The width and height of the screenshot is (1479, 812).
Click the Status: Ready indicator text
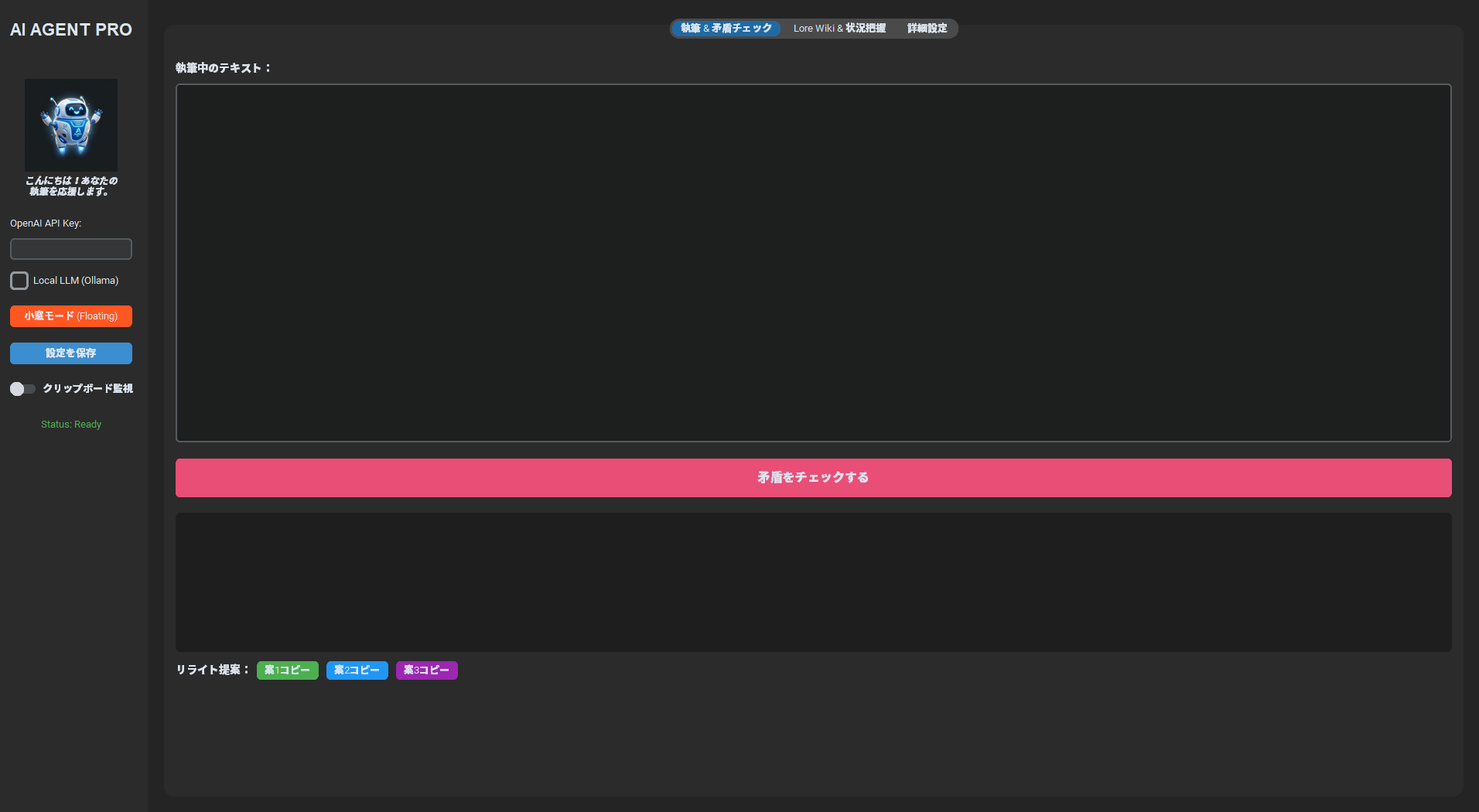point(71,425)
